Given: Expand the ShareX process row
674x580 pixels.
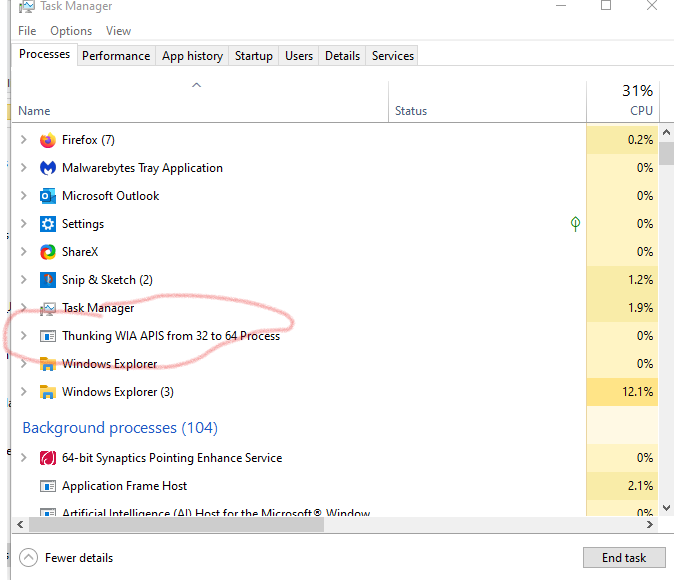Looking at the screenshot, I should [24, 252].
